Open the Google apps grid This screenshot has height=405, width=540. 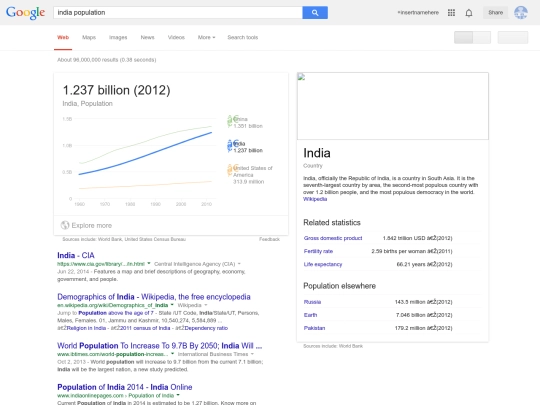(451, 13)
